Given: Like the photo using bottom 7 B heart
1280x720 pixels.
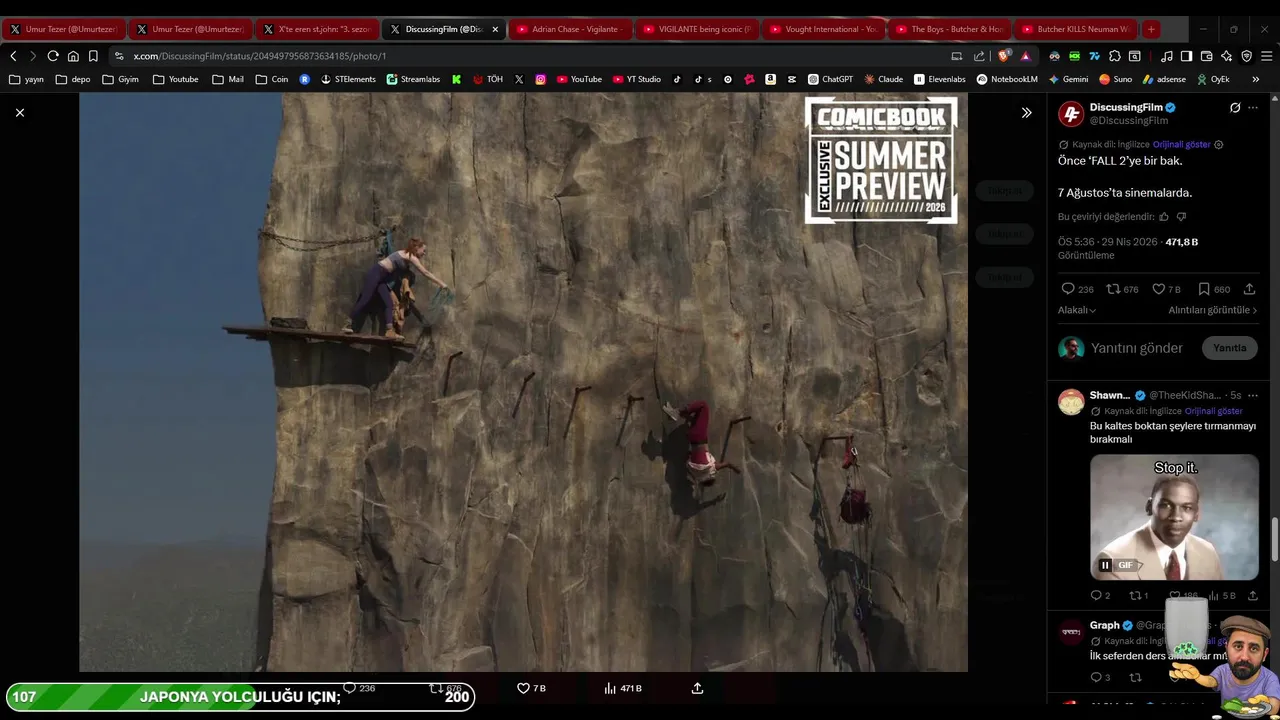Looking at the screenshot, I should coord(531,689).
